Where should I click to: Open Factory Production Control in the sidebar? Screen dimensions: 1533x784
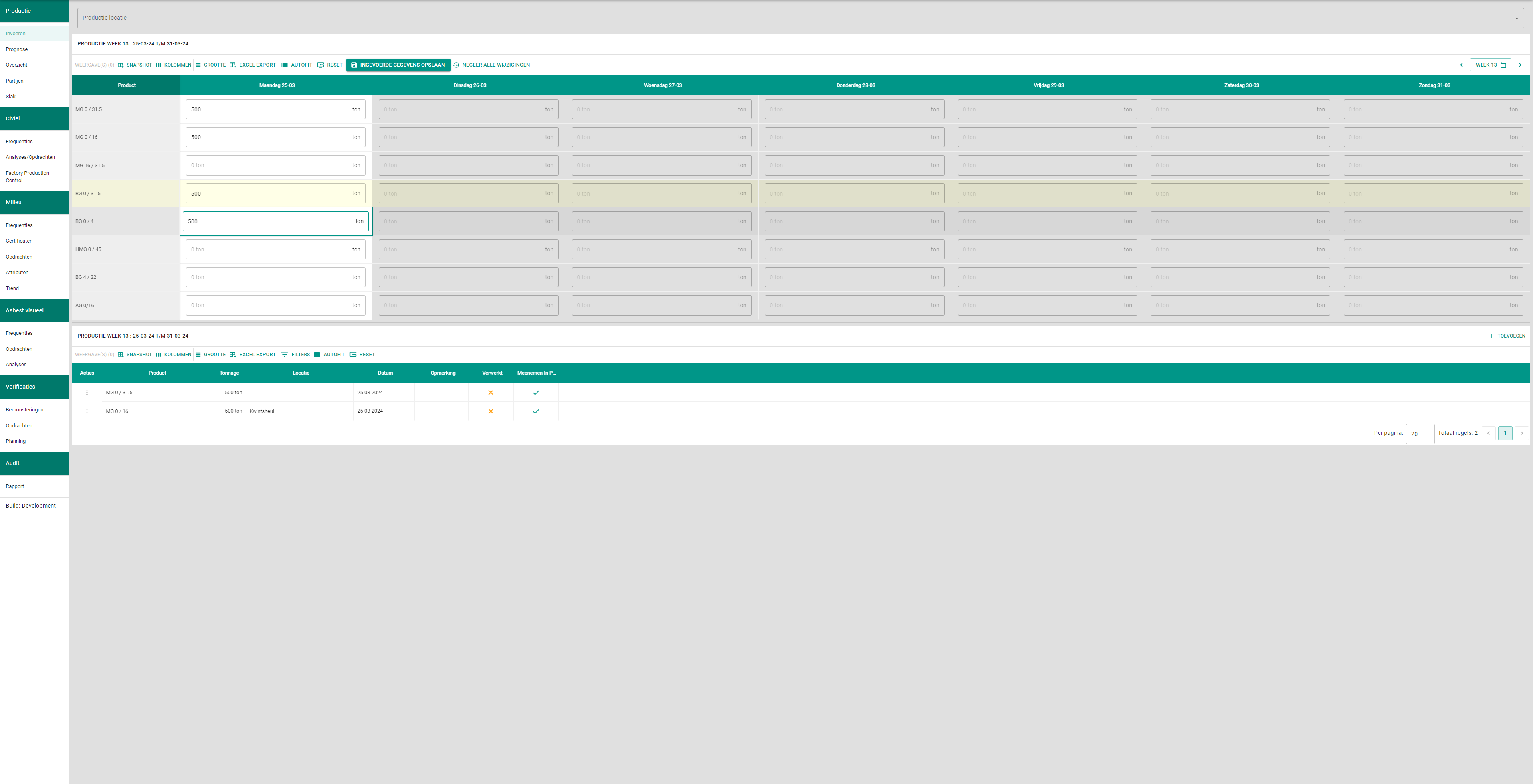pos(28,176)
